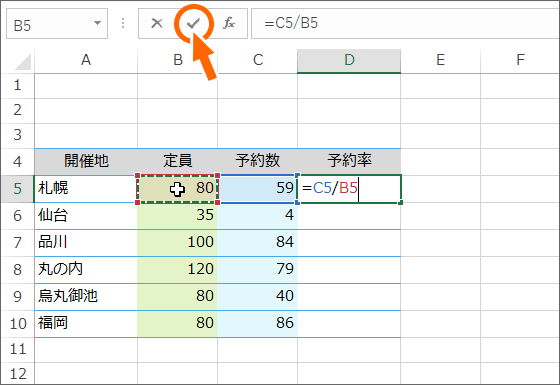Select column B header
Image resolution: width=560 pixels, height=385 pixels.
[x=178, y=61]
